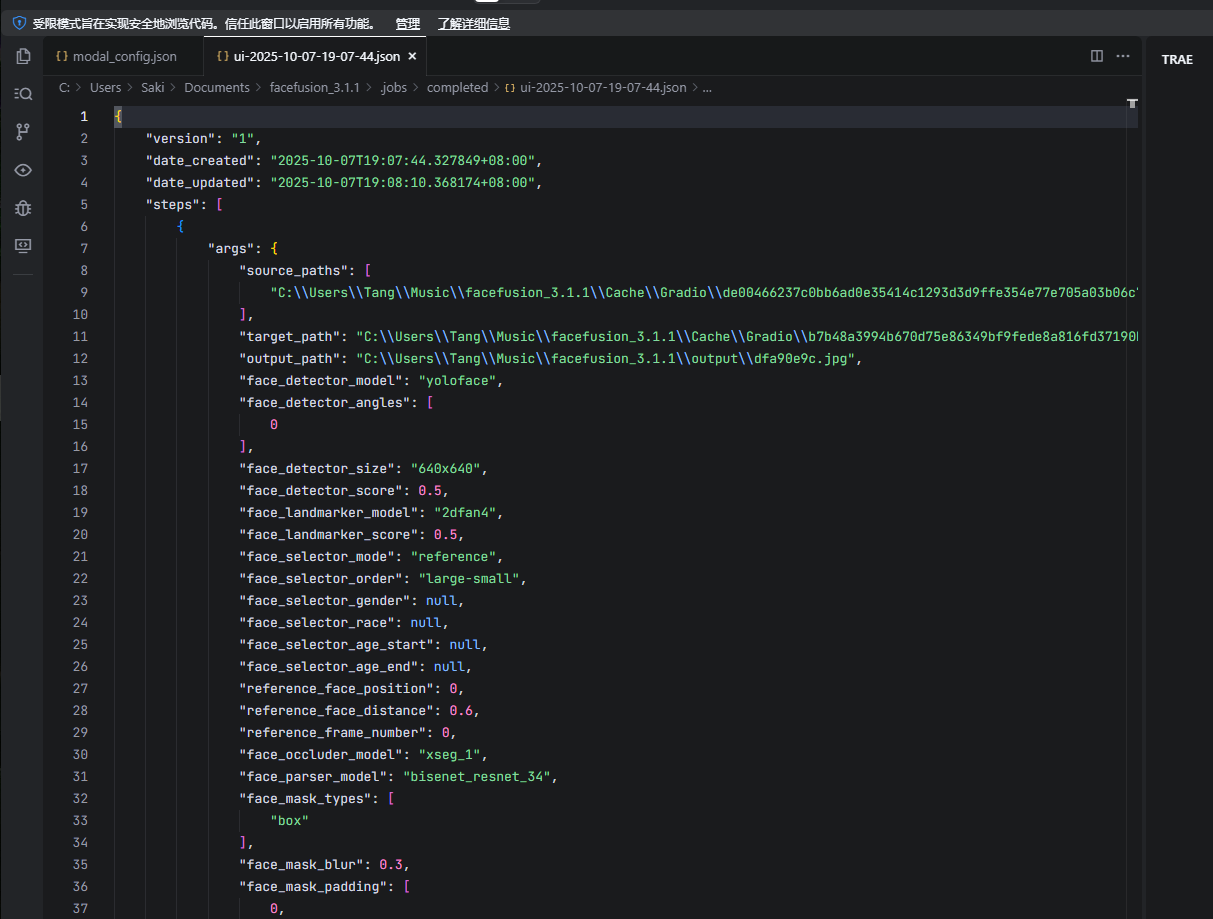Click the "face_mask_types" key
Image resolution: width=1213 pixels, height=919 pixels.
click(309, 798)
